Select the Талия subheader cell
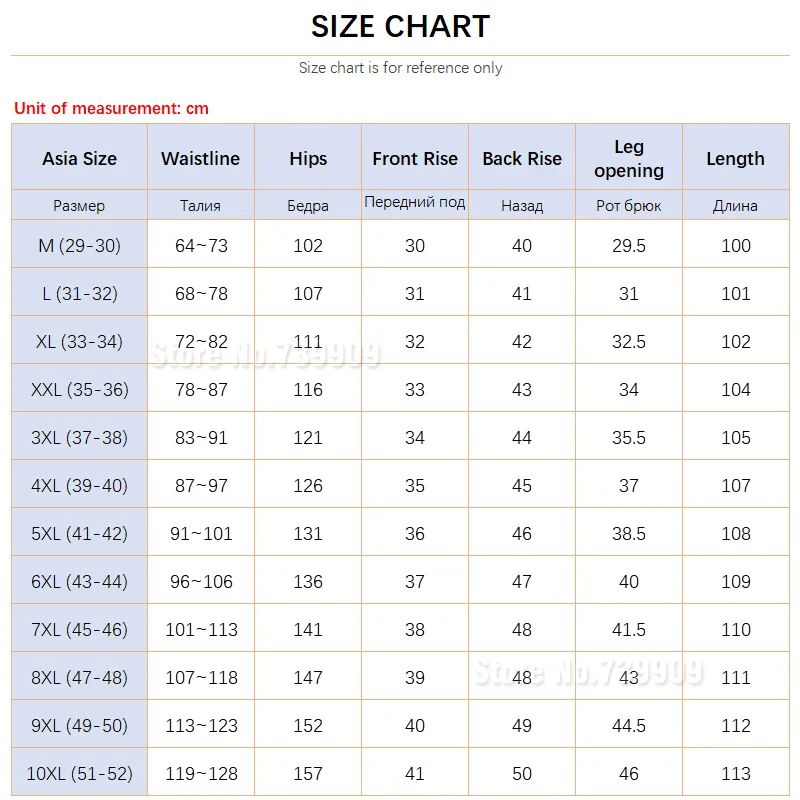 [x=201, y=205]
